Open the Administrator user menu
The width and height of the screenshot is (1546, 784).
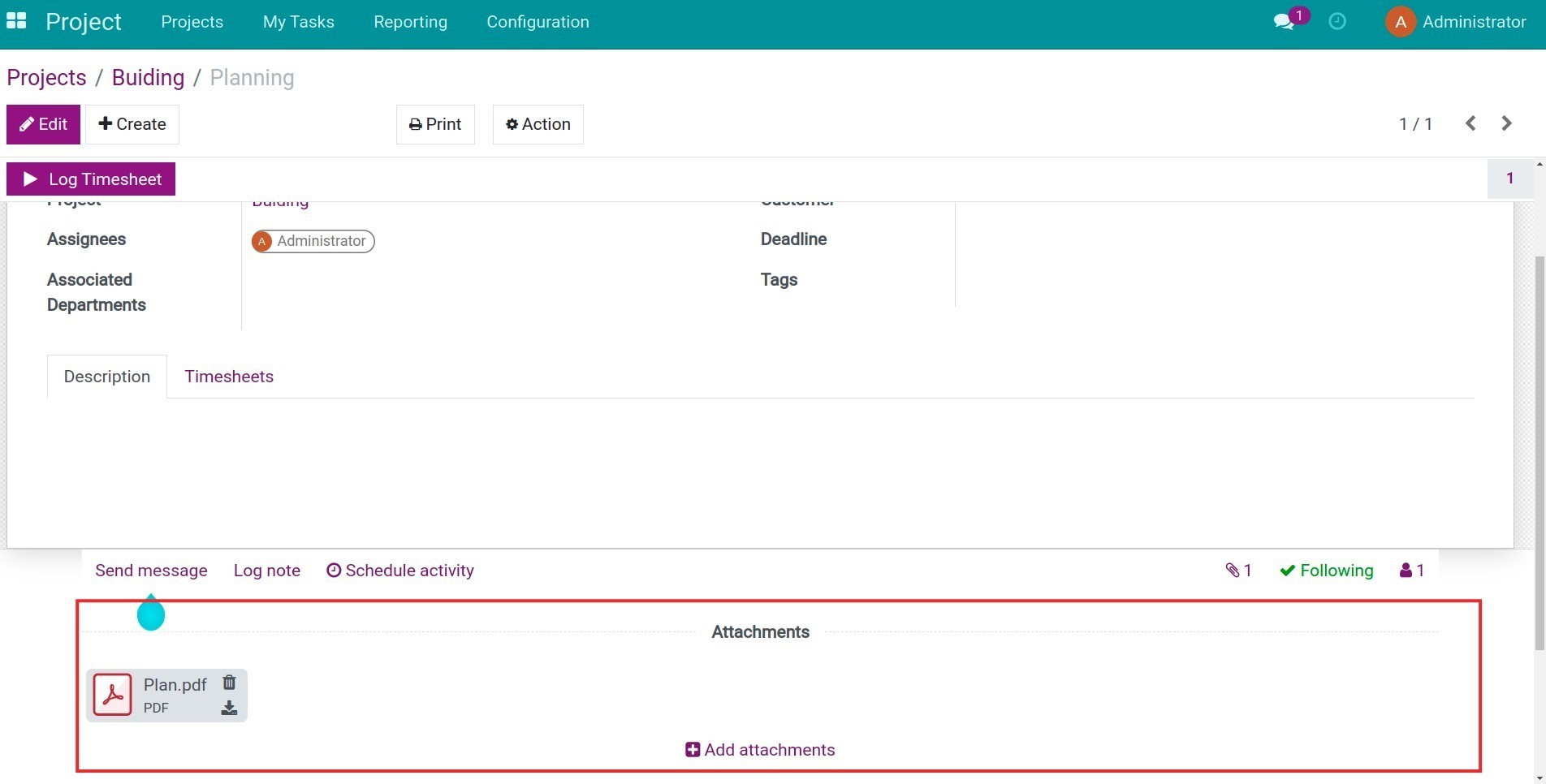tap(1456, 22)
